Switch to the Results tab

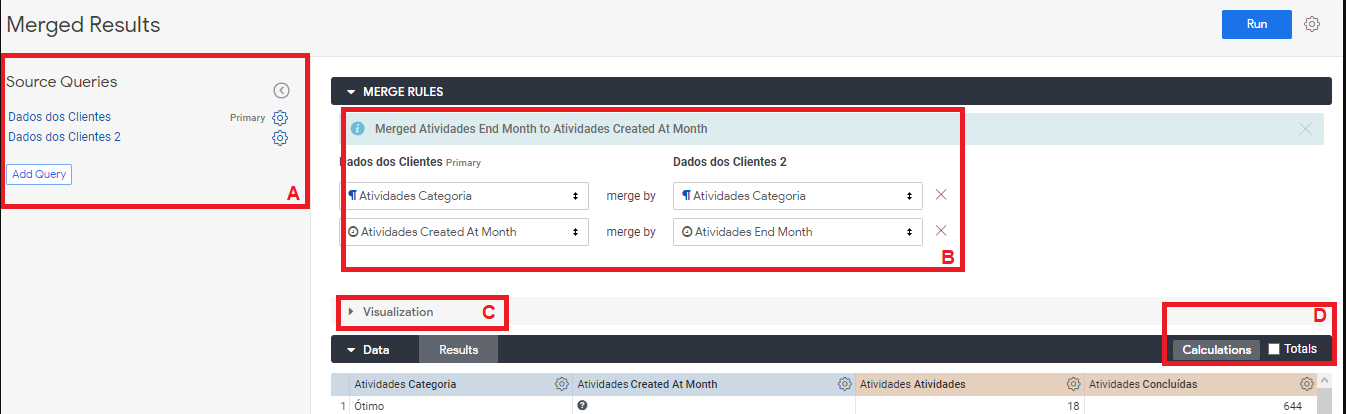458,350
